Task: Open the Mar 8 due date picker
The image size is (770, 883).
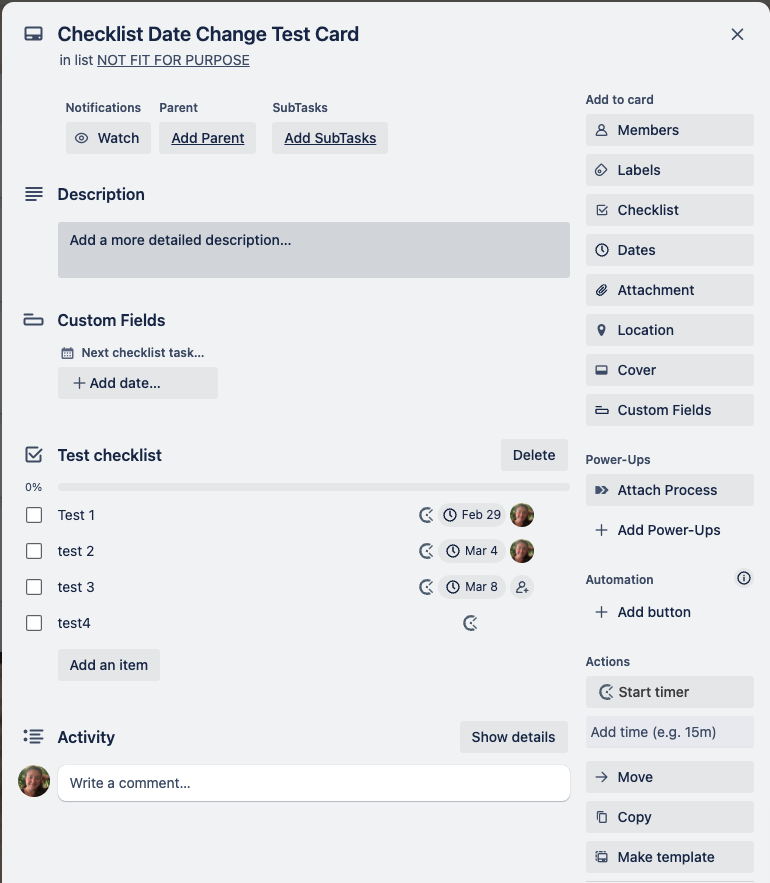Action: [x=472, y=587]
